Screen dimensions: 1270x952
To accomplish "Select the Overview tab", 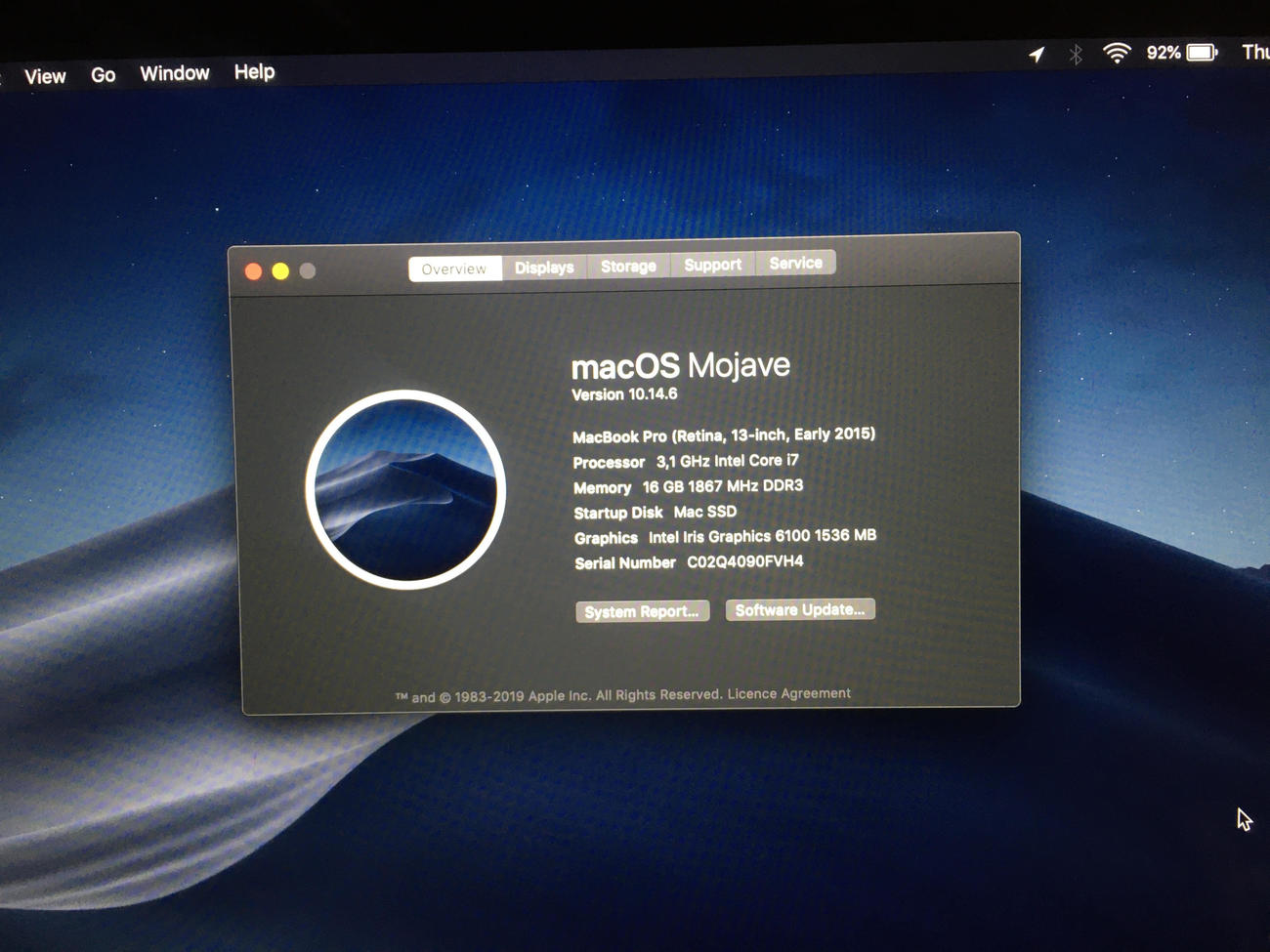I will (454, 269).
